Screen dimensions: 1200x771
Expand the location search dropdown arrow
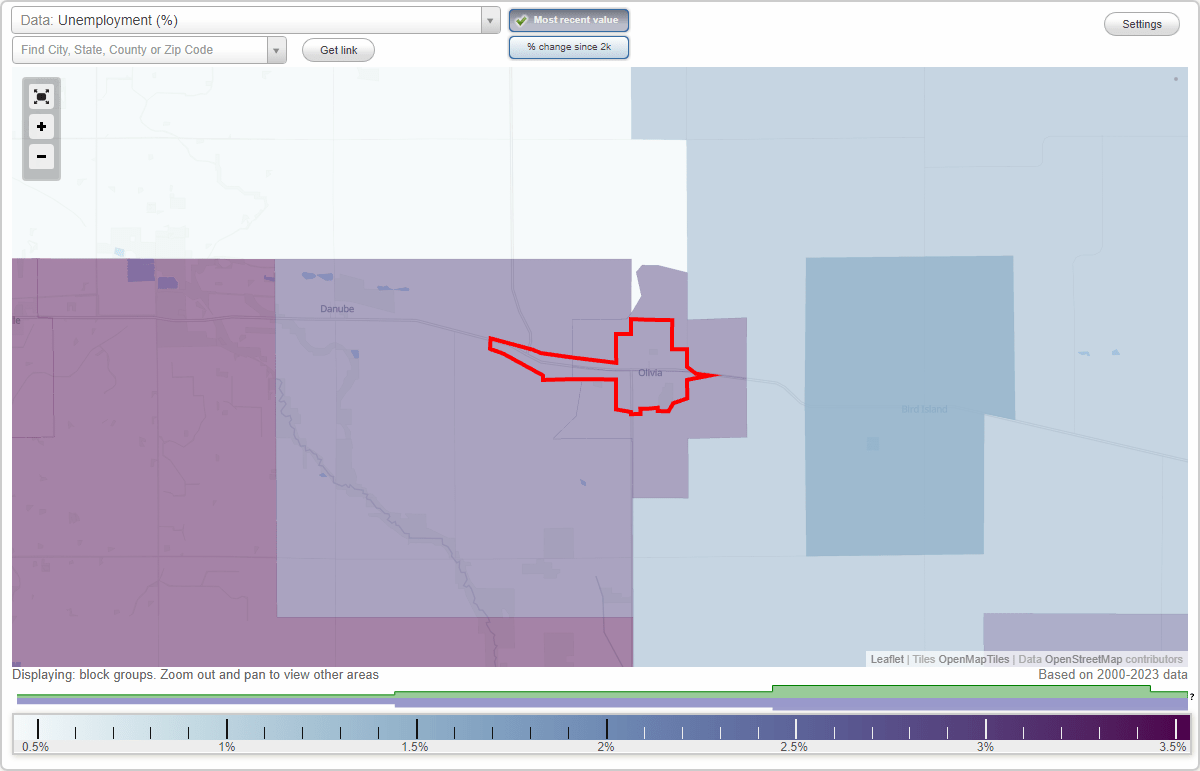pos(277,50)
